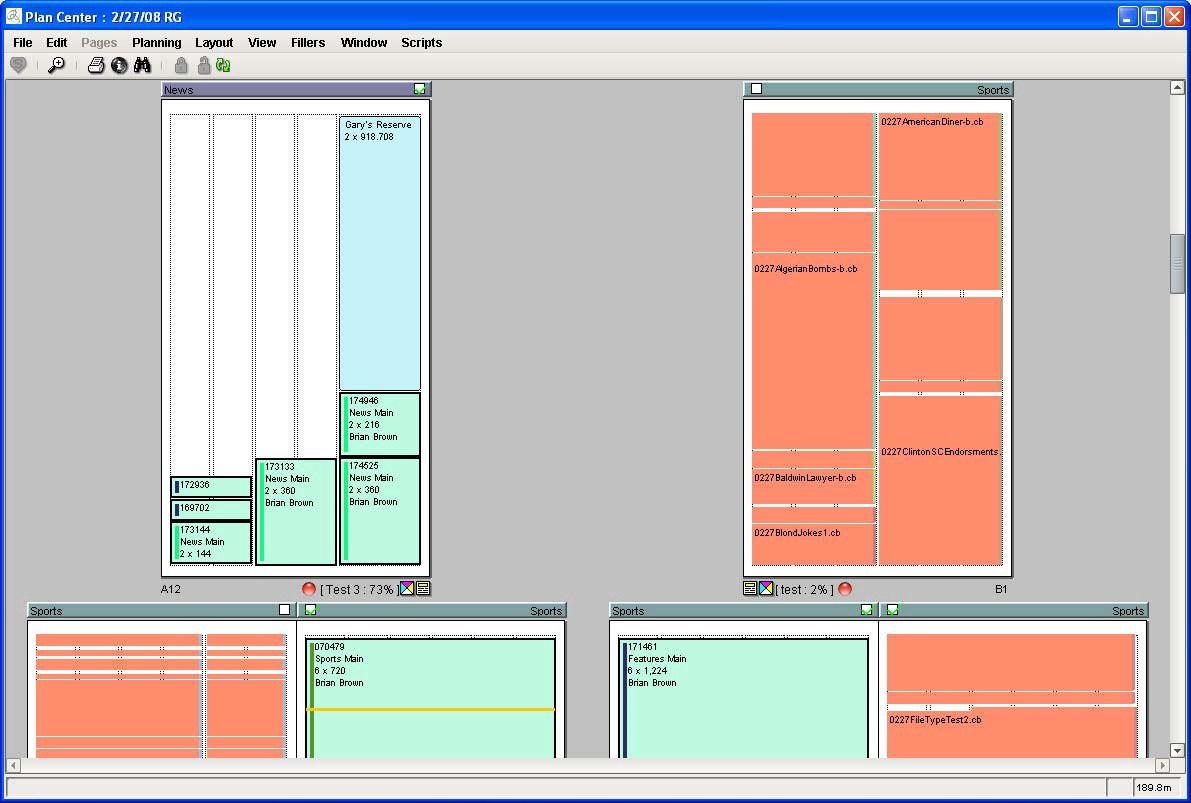Click the horizontal scrollbar right arrow

click(1162, 765)
